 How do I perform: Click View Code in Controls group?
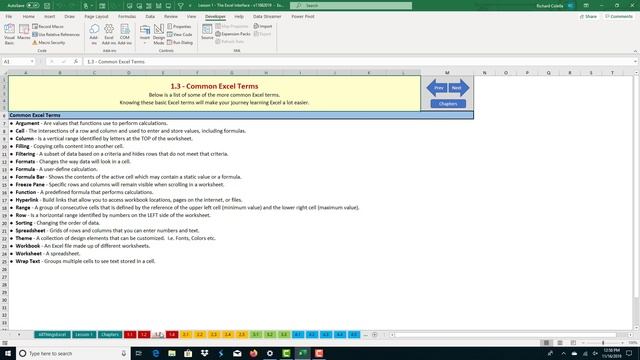tap(180, 35)
